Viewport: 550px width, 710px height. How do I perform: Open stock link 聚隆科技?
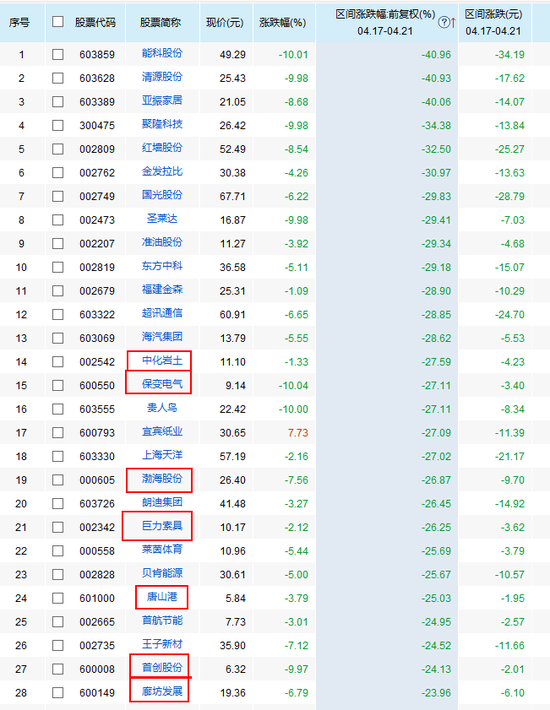point(162,124)
